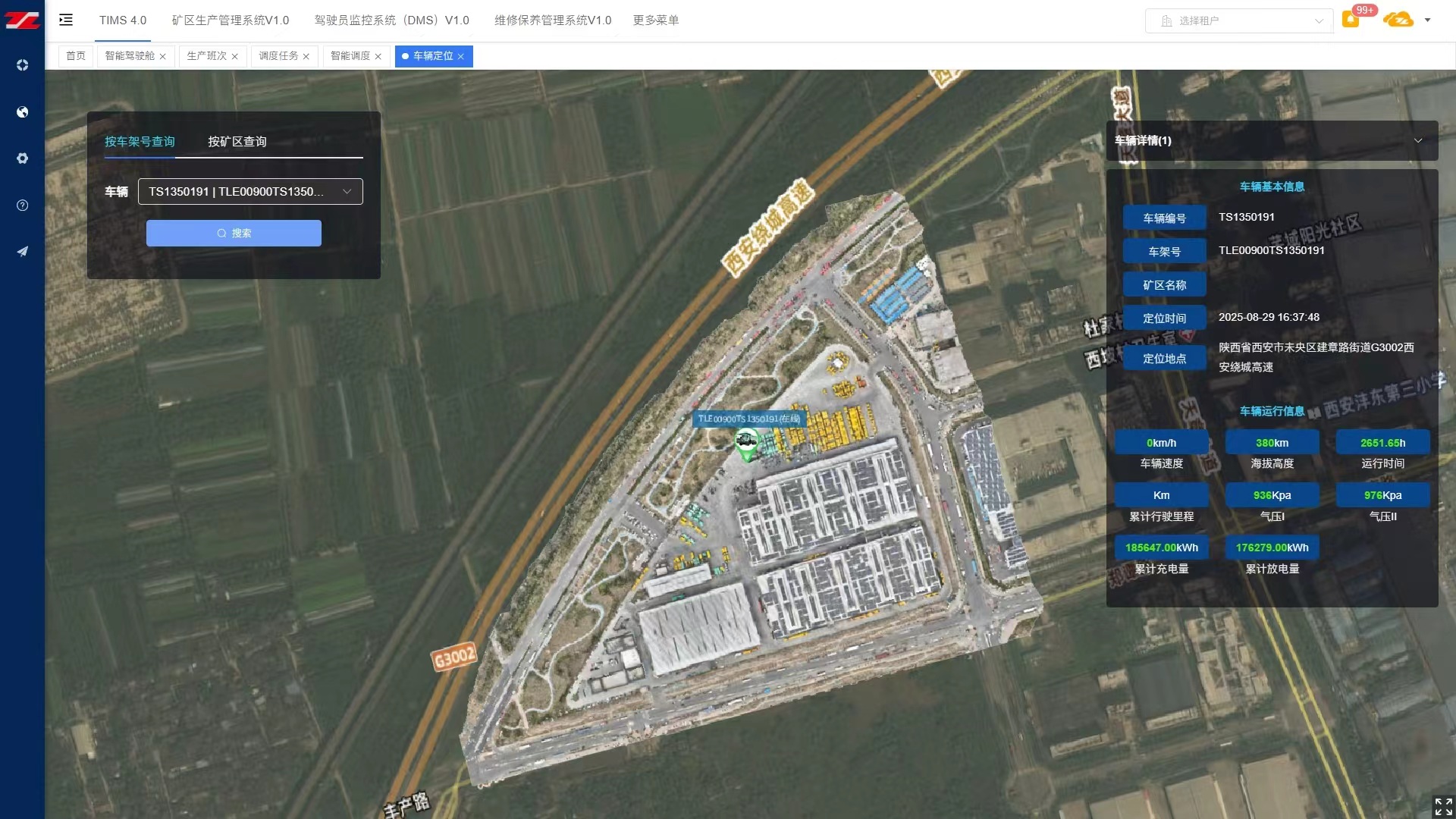Open the paper plane icon in sidebar
The height and width of the screenshot is (819, 1456).
click(x=22, y=252)
